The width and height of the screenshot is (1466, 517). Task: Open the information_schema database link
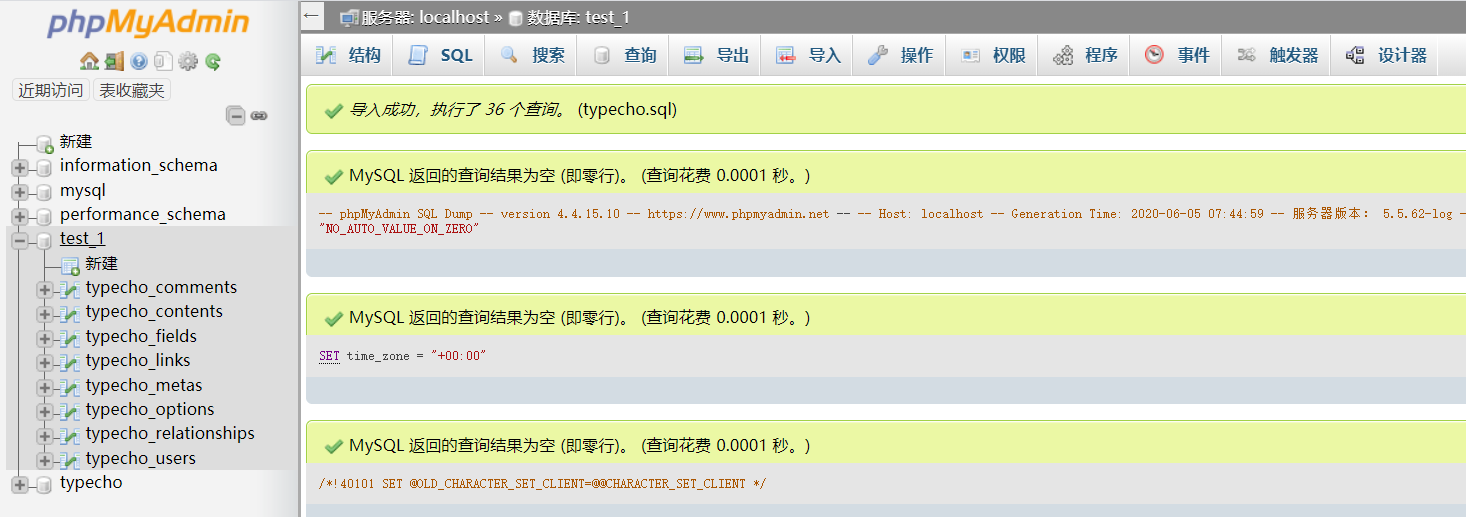(x=138, y=166)
